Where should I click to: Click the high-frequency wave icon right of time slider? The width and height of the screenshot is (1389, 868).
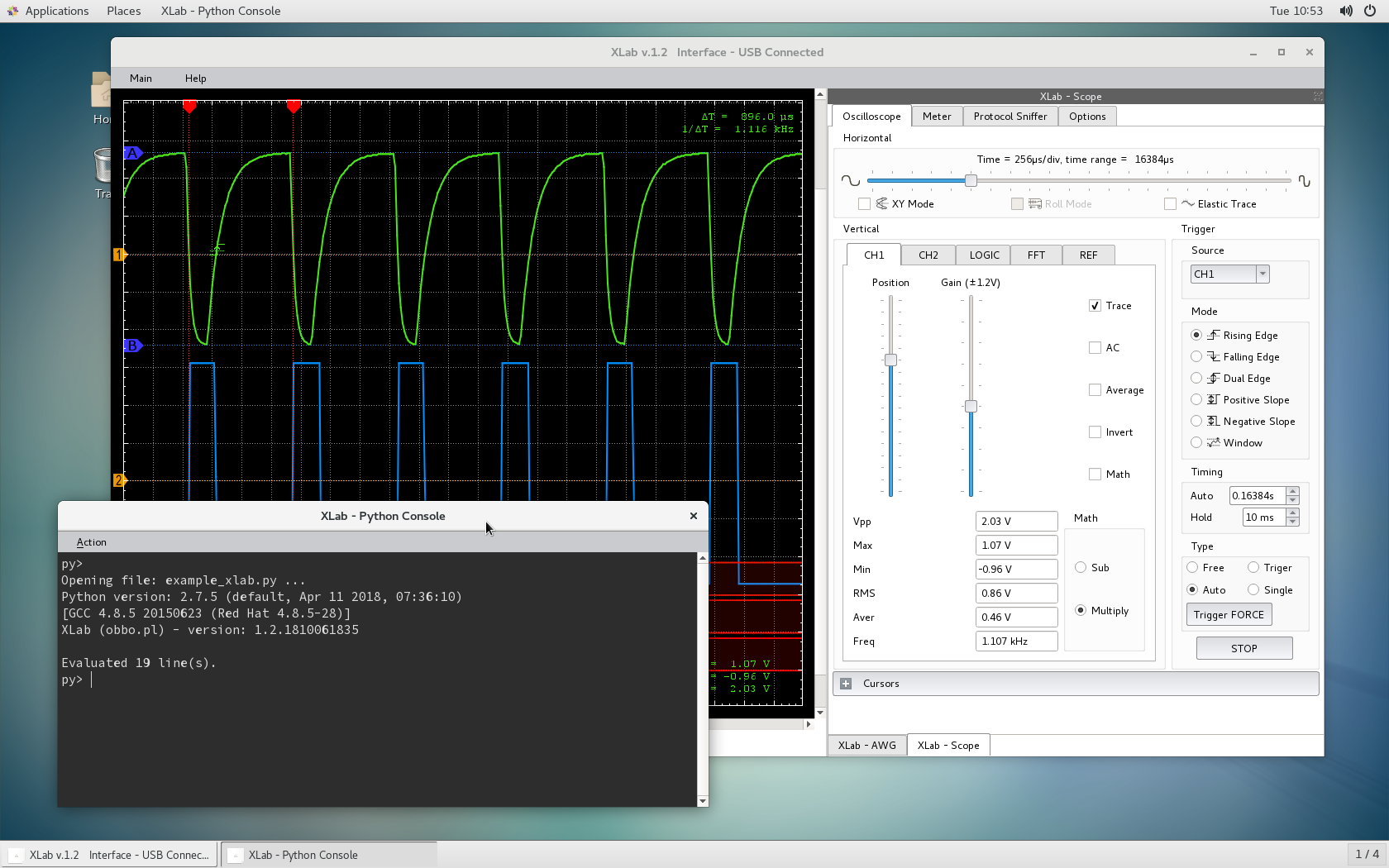pos(1304,180)
